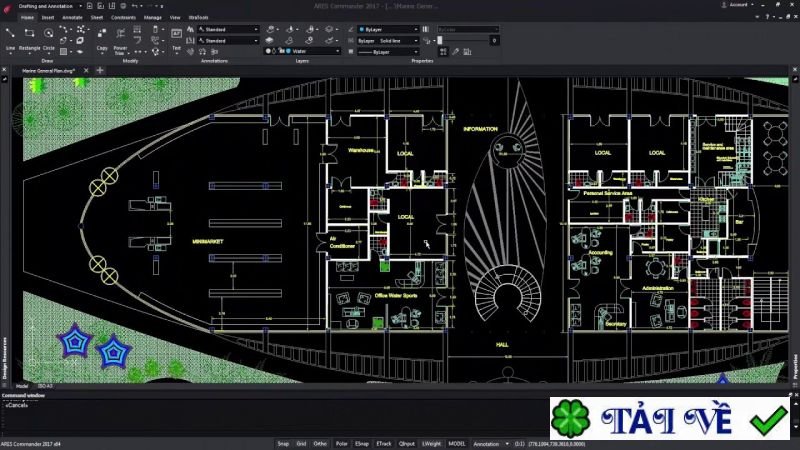Add a new drawing tab with plus button
The height and width of the screenshot is (450, 800).
click(100, 70)
